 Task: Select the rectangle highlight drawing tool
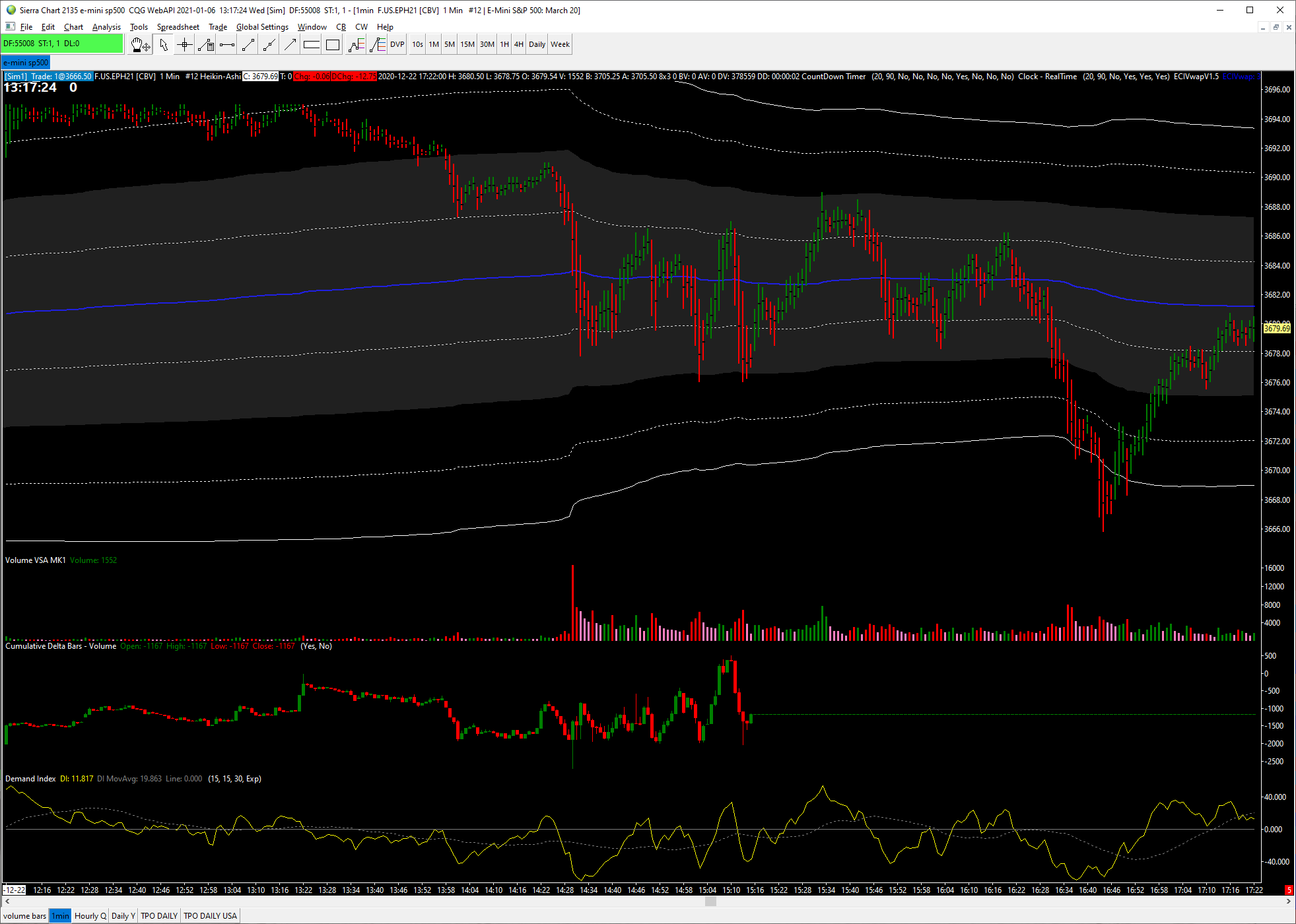pos(333,45)
